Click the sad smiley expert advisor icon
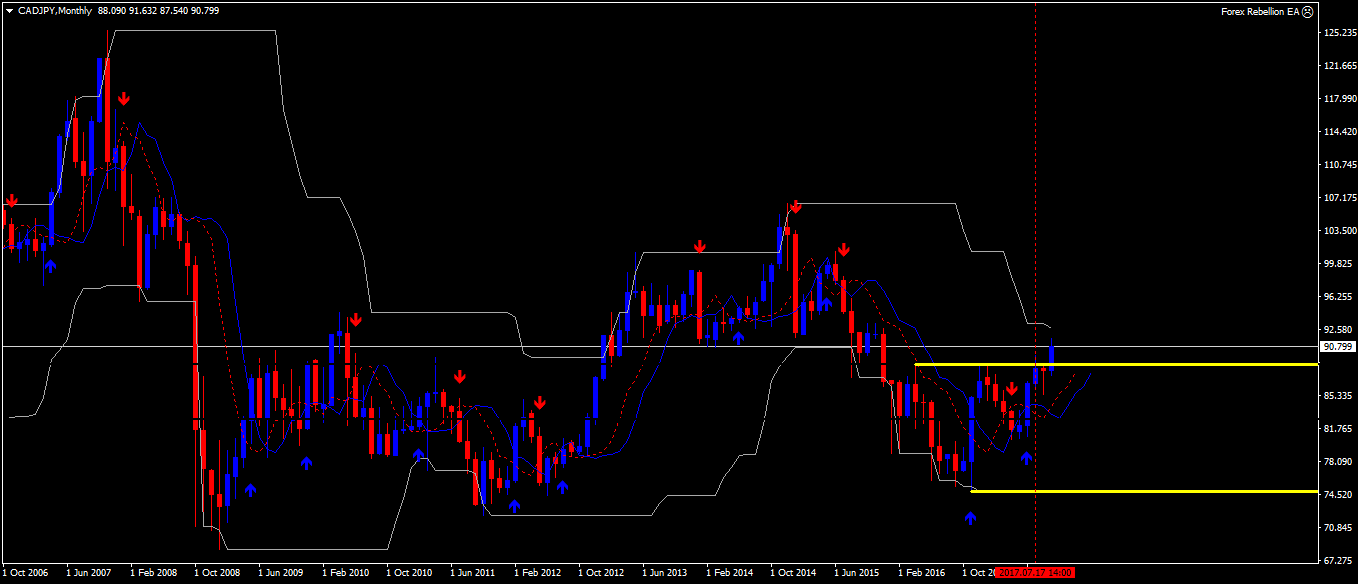1358x584 pixels. click(x=1308, y=11)
